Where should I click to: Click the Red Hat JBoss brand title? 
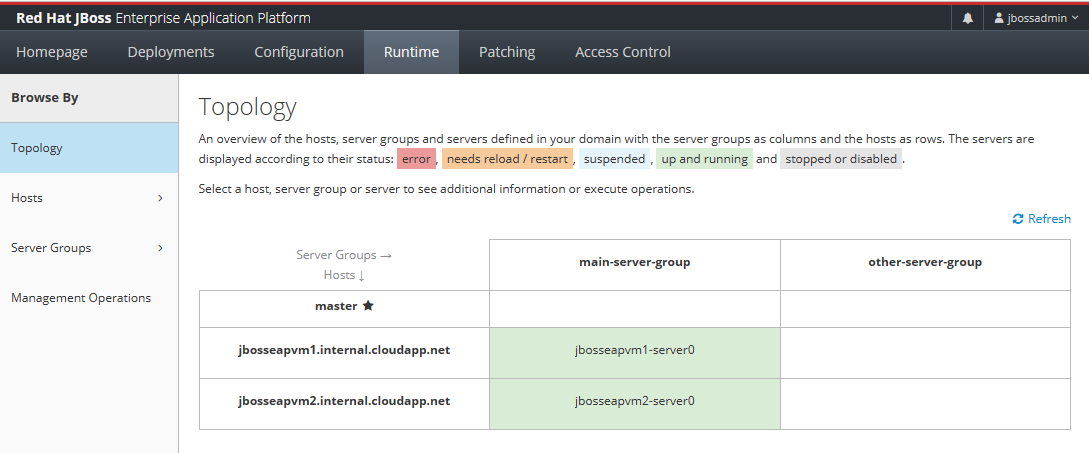163,18
